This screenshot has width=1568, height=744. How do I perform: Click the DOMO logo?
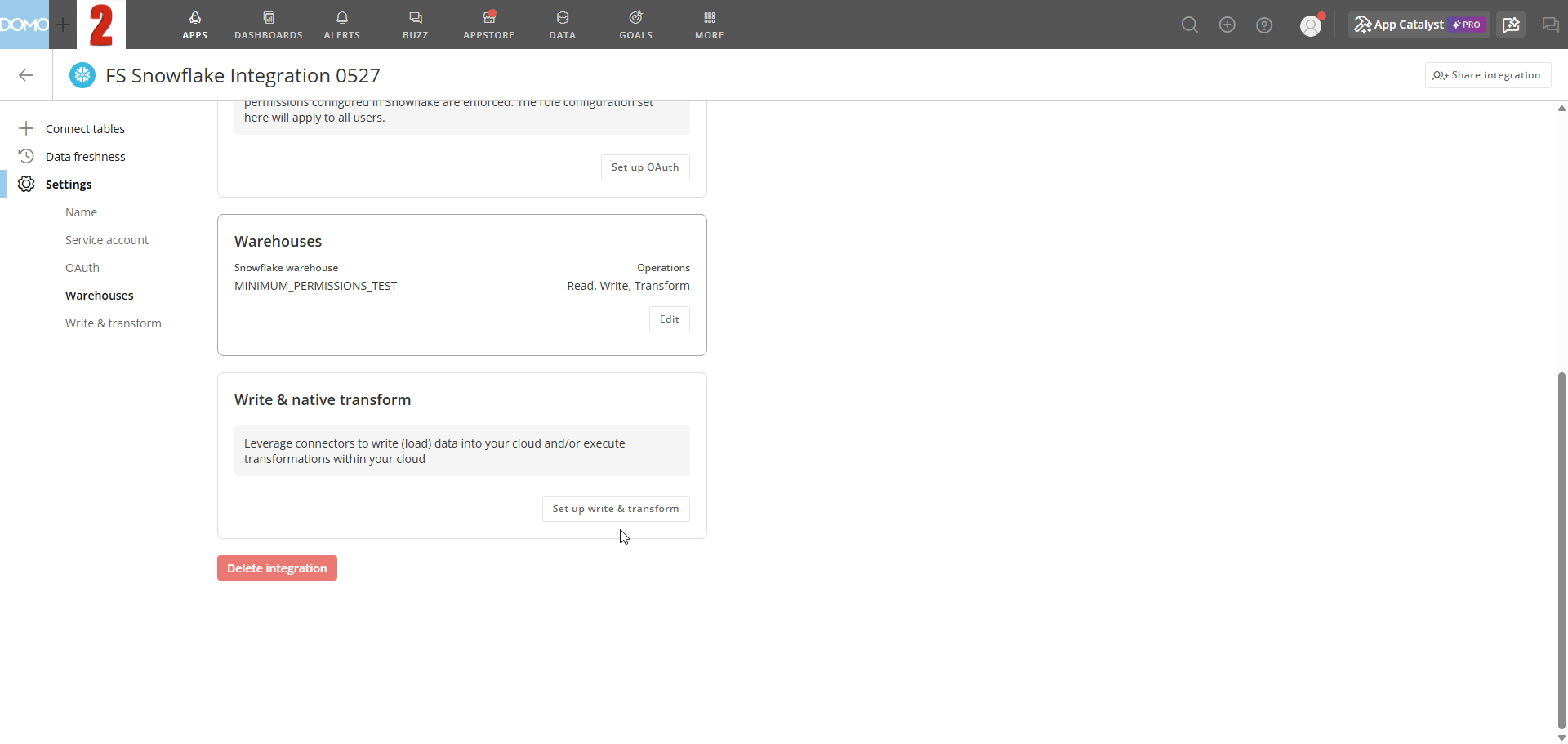pyautogui.click(x=24, y=25)
